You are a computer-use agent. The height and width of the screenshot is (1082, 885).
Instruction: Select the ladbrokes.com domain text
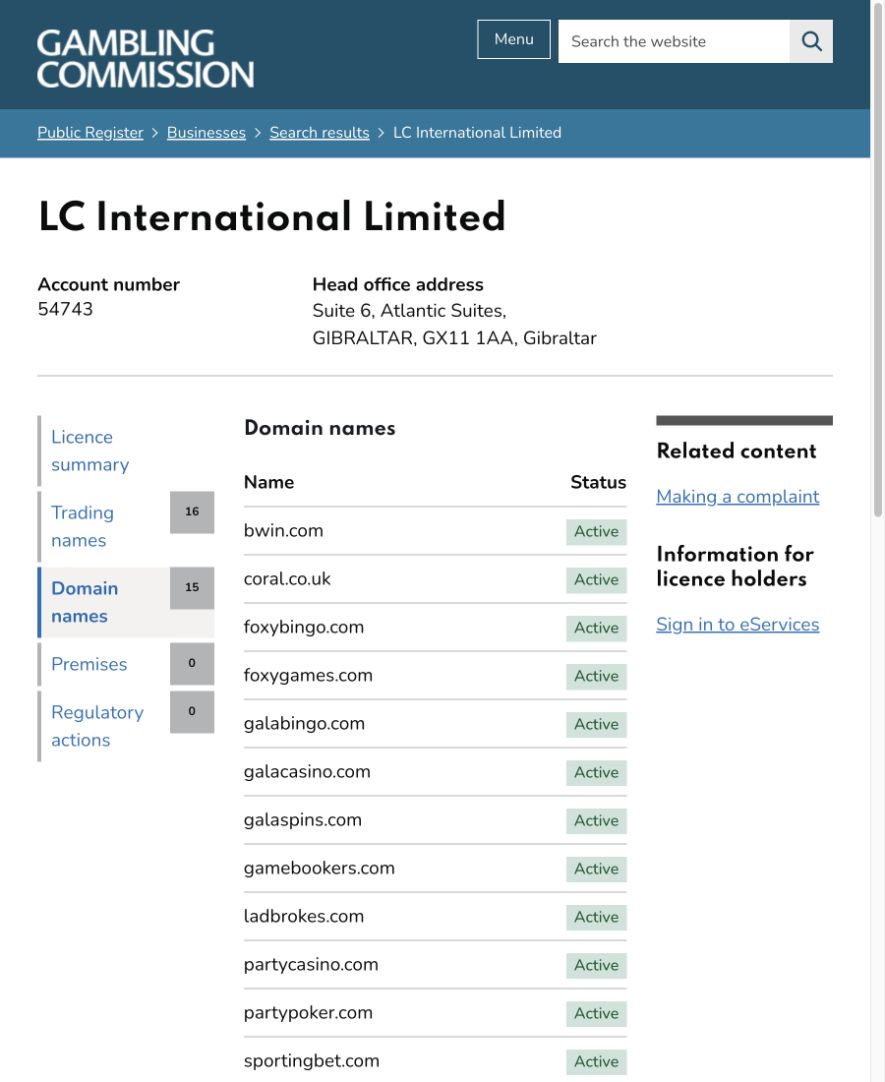304,916
